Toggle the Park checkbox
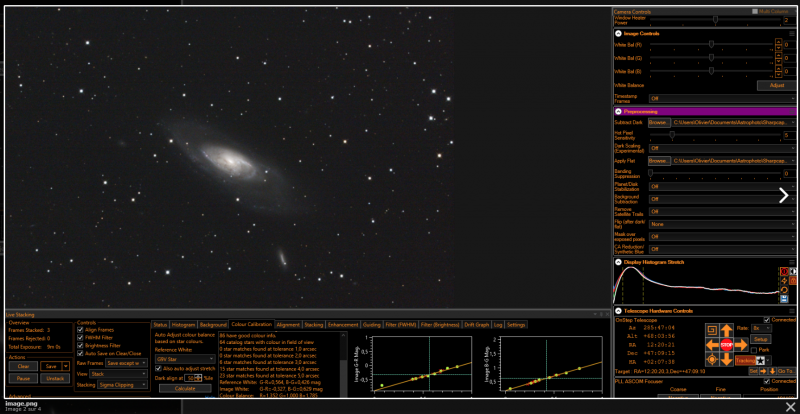Viewport: 800px width, 414px height. point(754,350)
